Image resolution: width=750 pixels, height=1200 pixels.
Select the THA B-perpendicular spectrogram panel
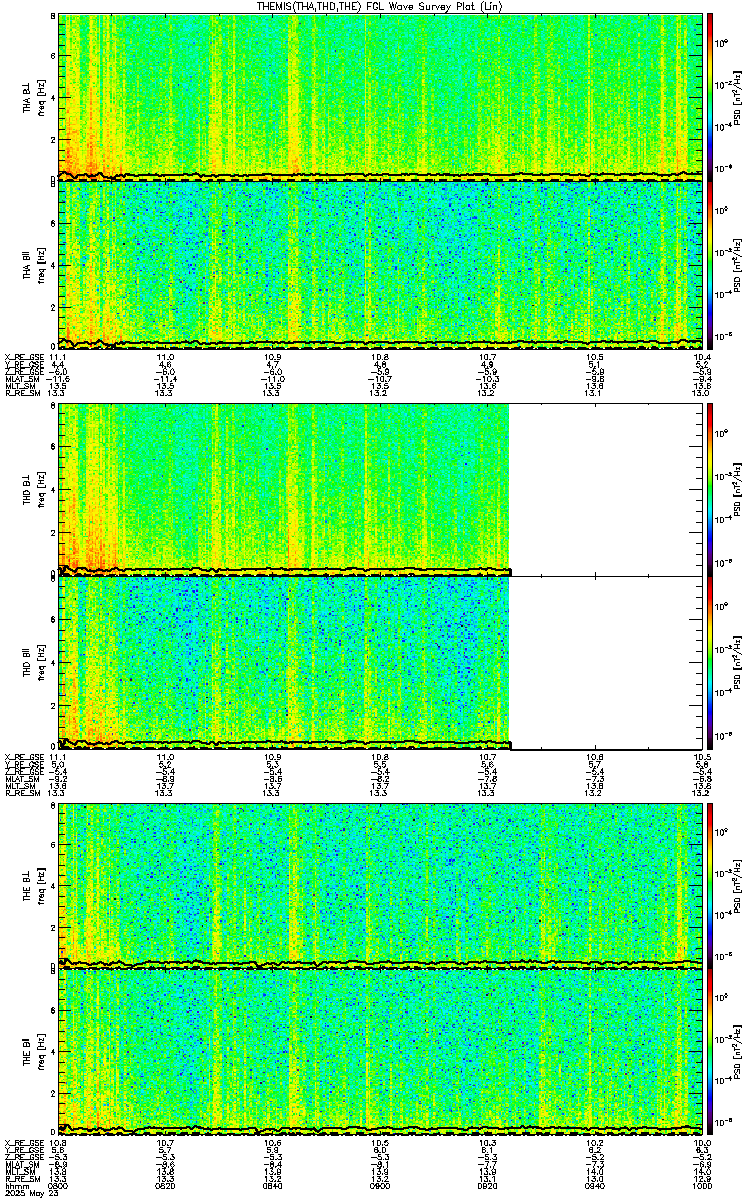(381, 97)
